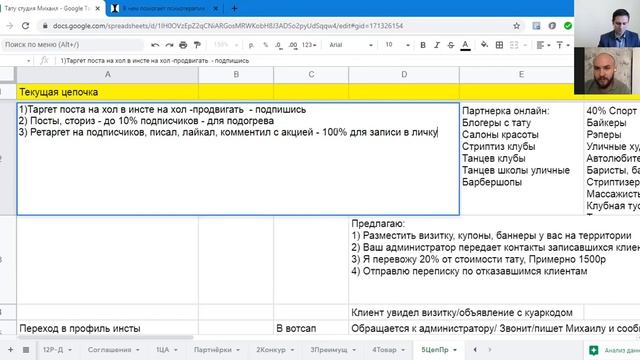
Task: Open name box dropdown arrow
Action: pos(28,61)
